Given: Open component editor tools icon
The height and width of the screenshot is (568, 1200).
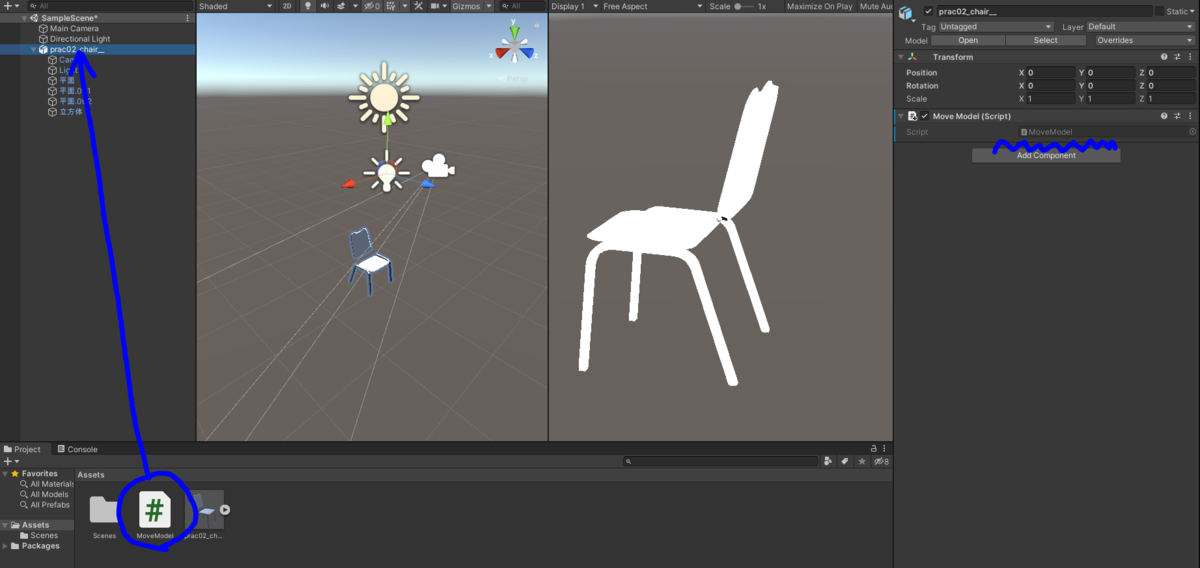Looking at the screenshot, I should [418, 6].
